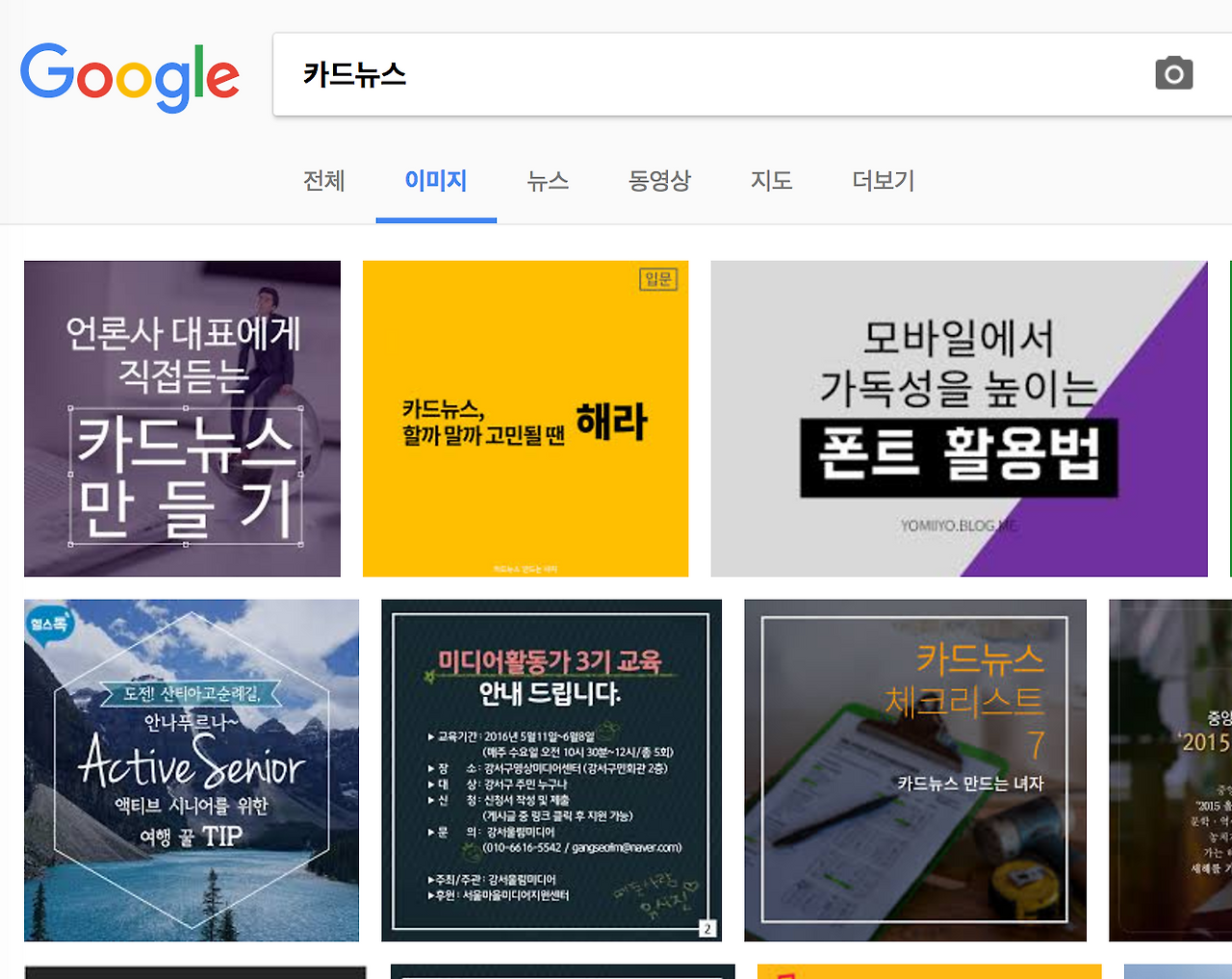Open the 카드뉴스 만들기 thumbnail image
1232x979 pixels.
pos(182,418)
